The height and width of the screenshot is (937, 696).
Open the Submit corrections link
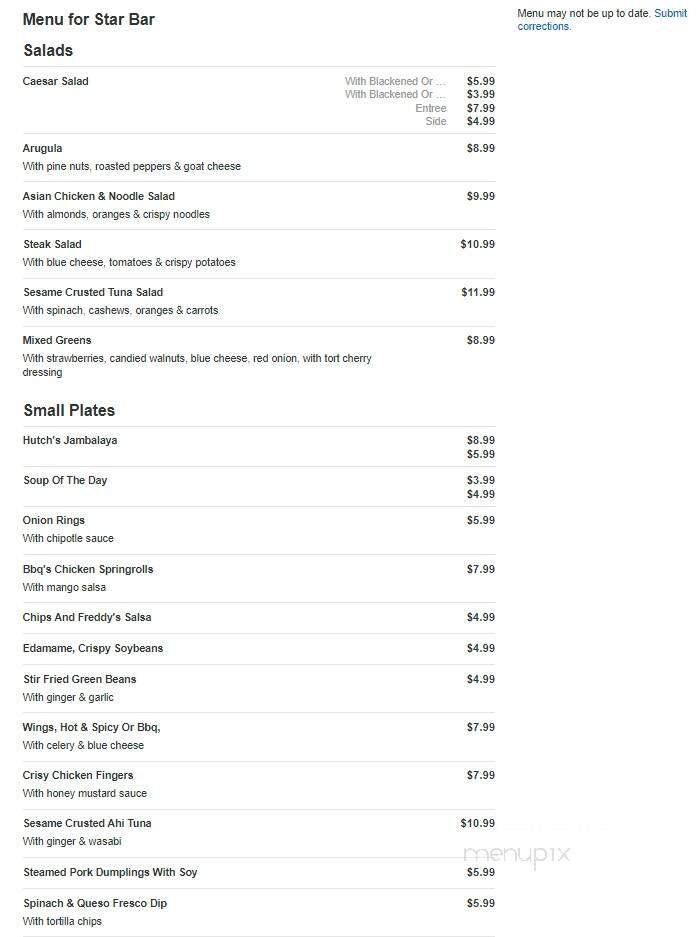pos(602,20)
